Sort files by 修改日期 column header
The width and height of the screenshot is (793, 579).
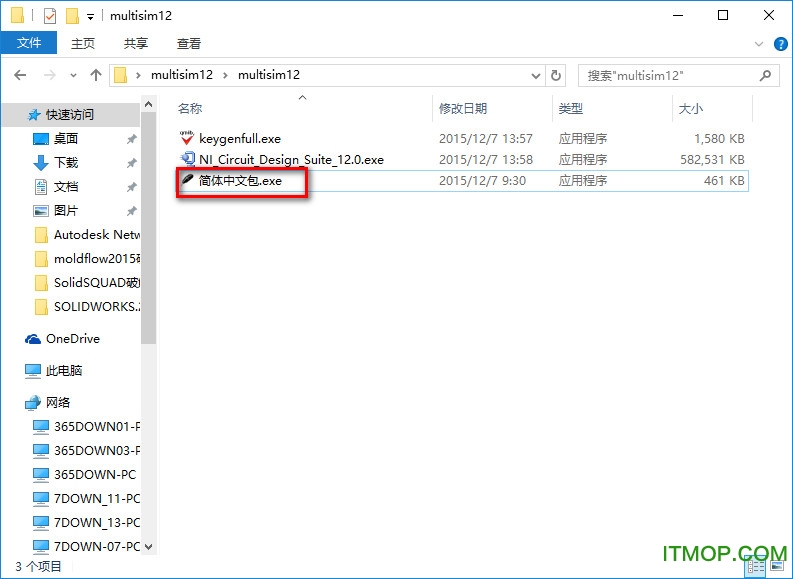[x=463, y=108]
